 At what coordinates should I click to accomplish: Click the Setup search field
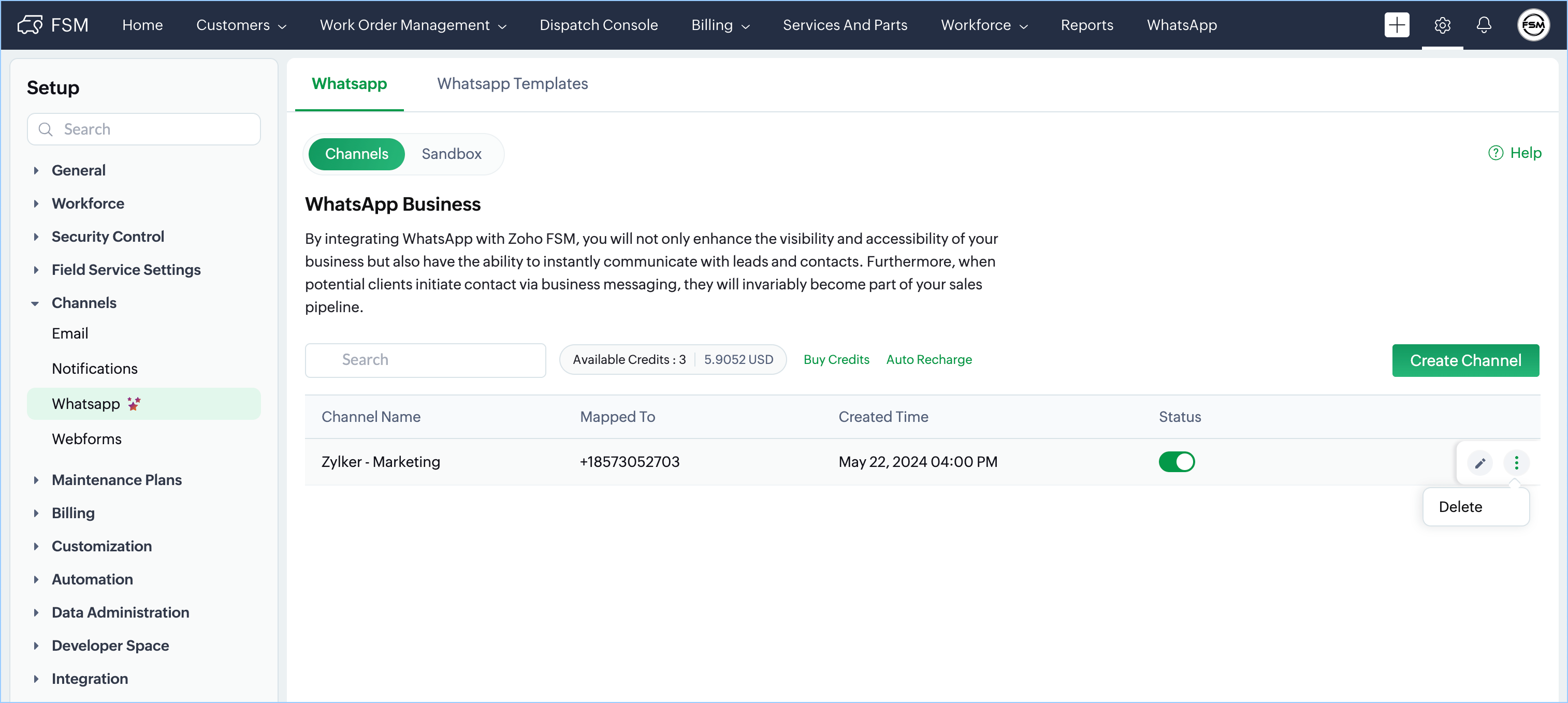pyautogui.click(x=144, y=129)
